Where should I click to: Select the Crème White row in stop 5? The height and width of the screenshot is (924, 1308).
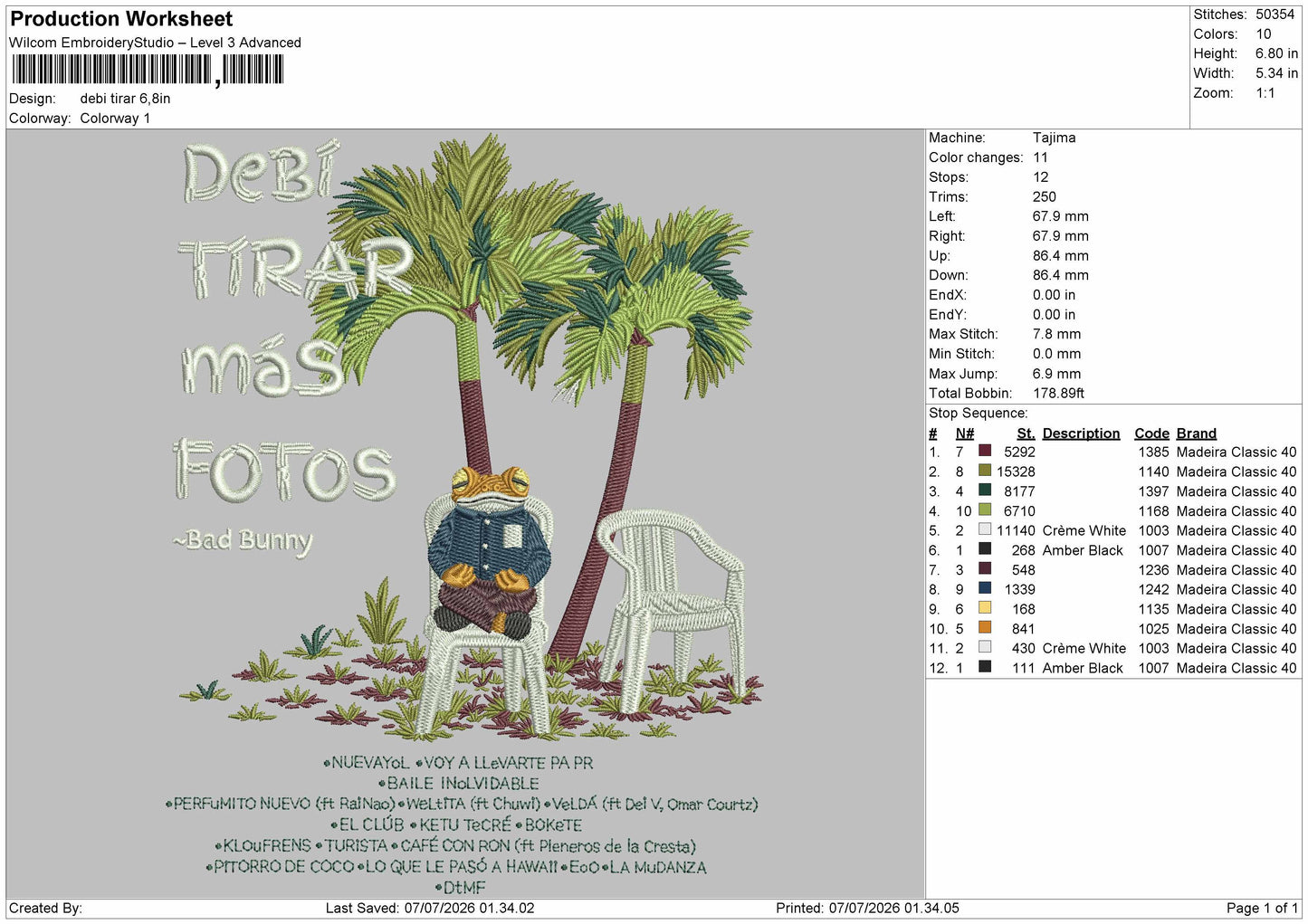1112,530
